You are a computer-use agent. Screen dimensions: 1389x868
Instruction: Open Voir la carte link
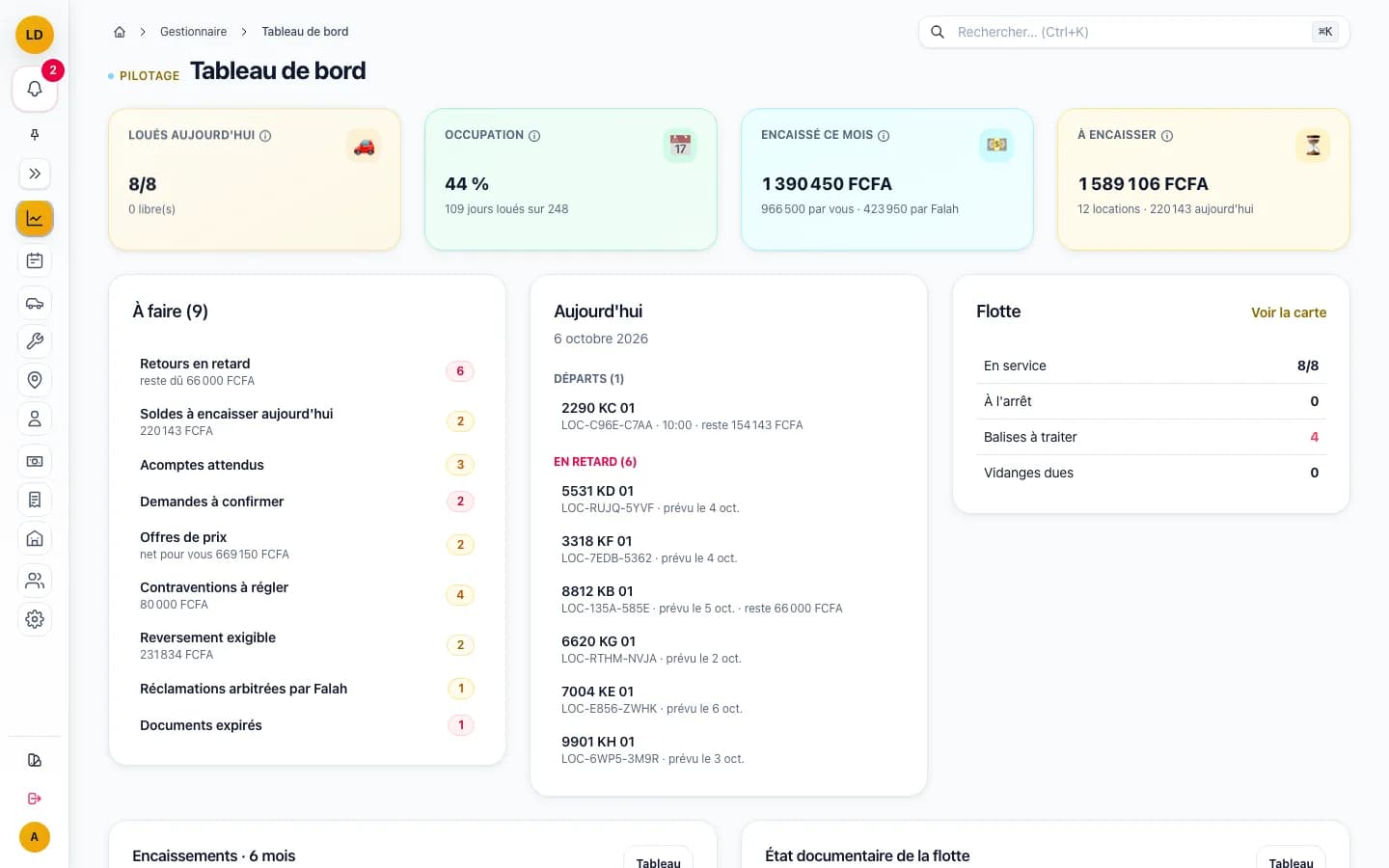coord(1289,312)
